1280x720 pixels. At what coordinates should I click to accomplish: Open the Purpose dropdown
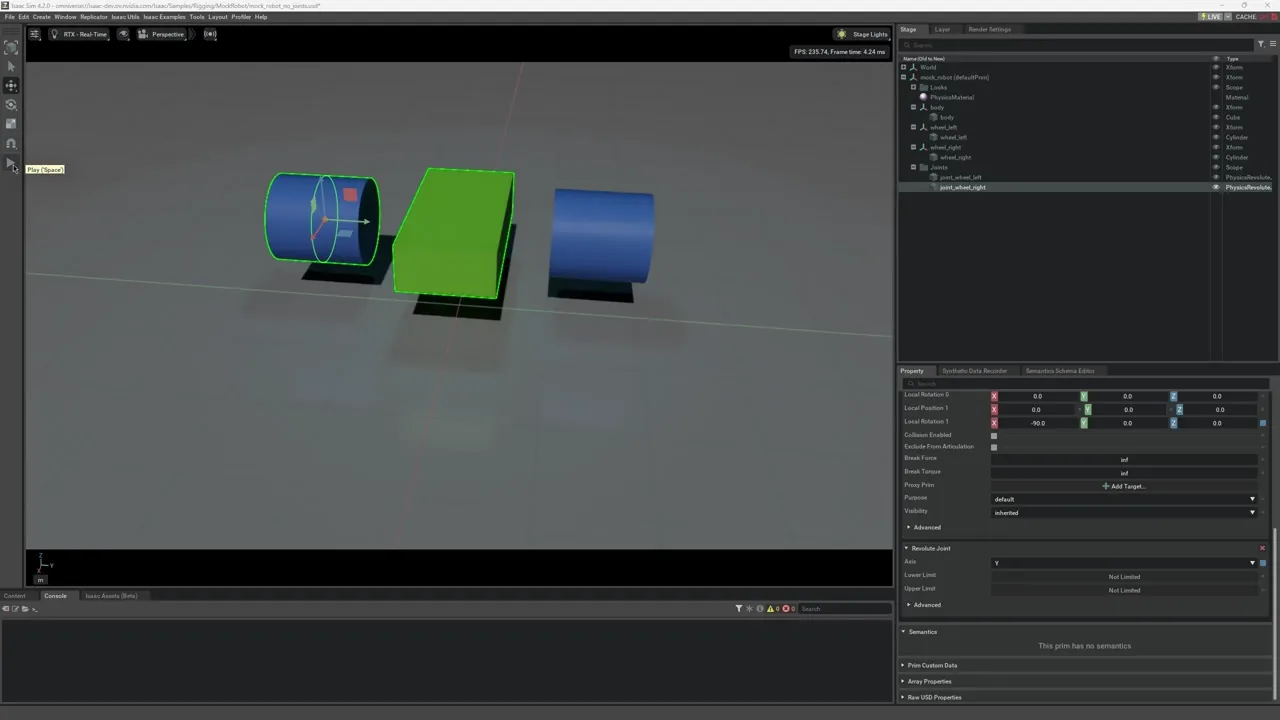[1124, 499]
